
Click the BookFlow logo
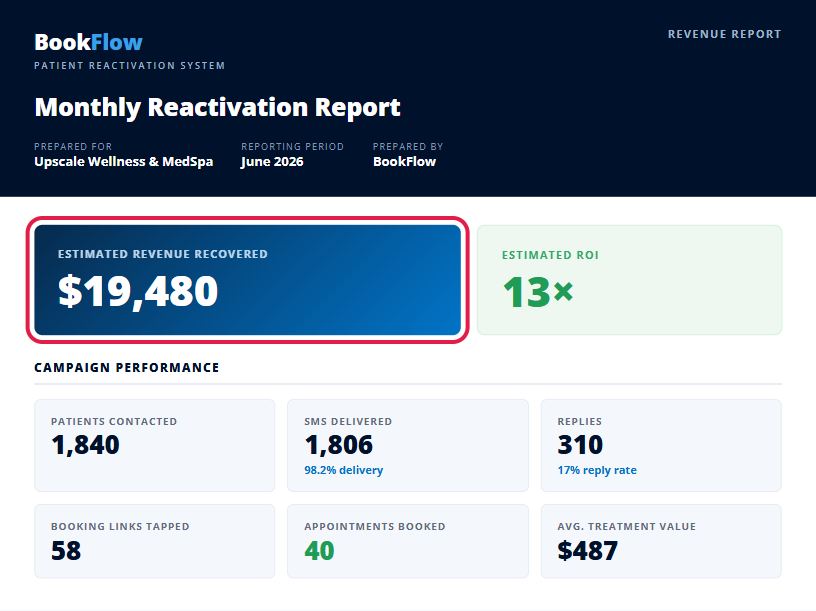88,42
